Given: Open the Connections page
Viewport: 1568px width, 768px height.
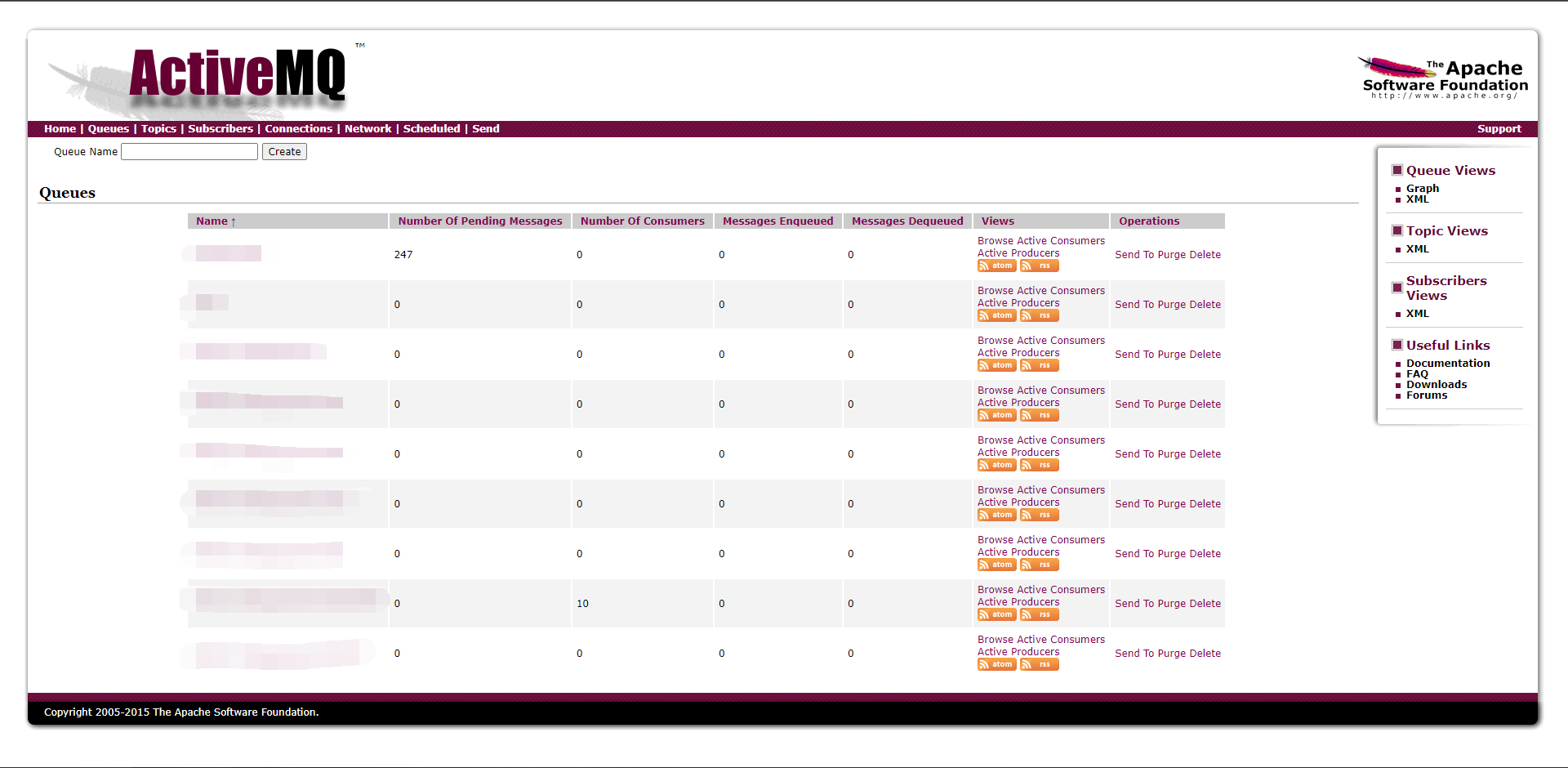Looking at the screenshot, I should [x=299, y=129].
